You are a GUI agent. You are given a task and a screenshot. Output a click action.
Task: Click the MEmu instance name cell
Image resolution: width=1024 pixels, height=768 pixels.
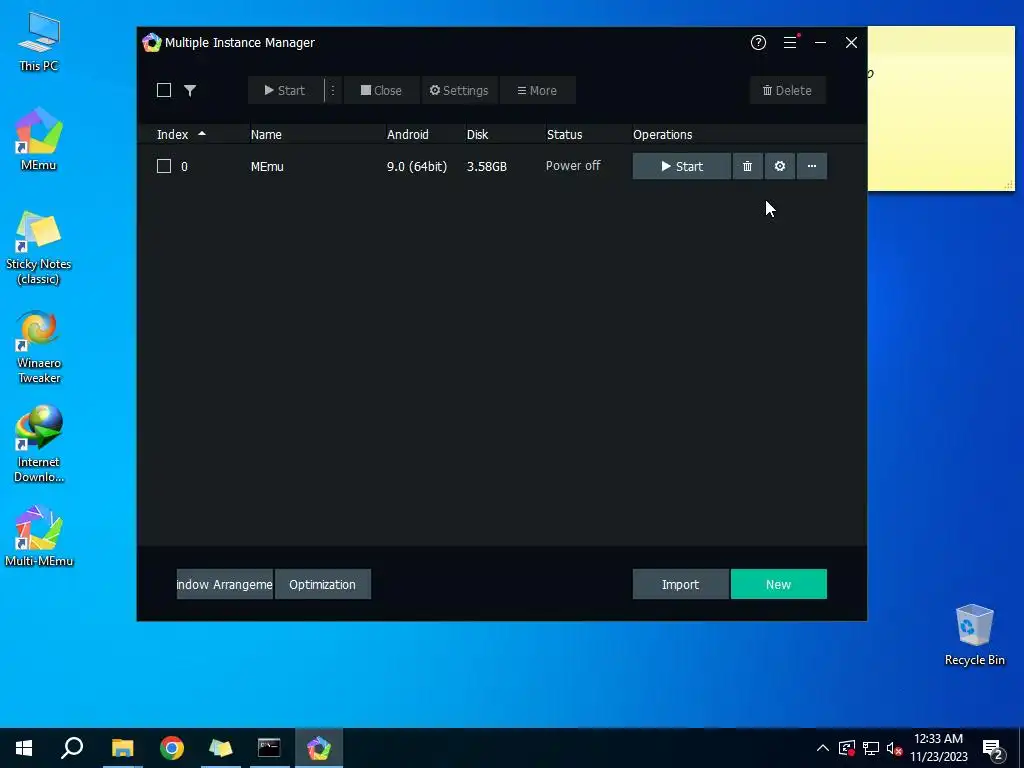[267, 167]
